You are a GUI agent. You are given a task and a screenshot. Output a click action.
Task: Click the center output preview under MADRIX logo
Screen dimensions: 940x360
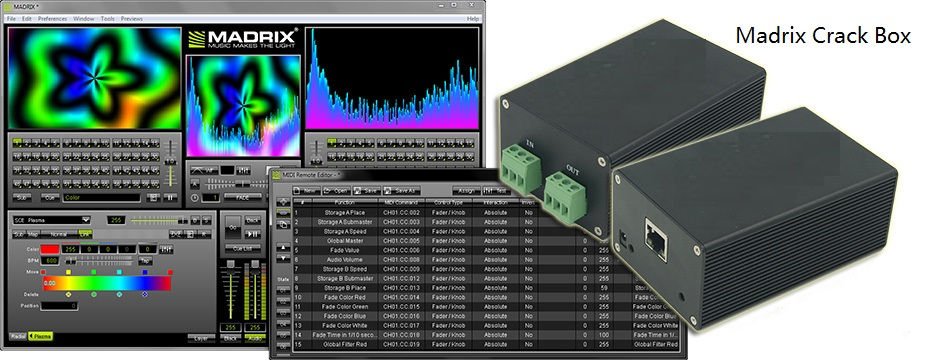243,106
